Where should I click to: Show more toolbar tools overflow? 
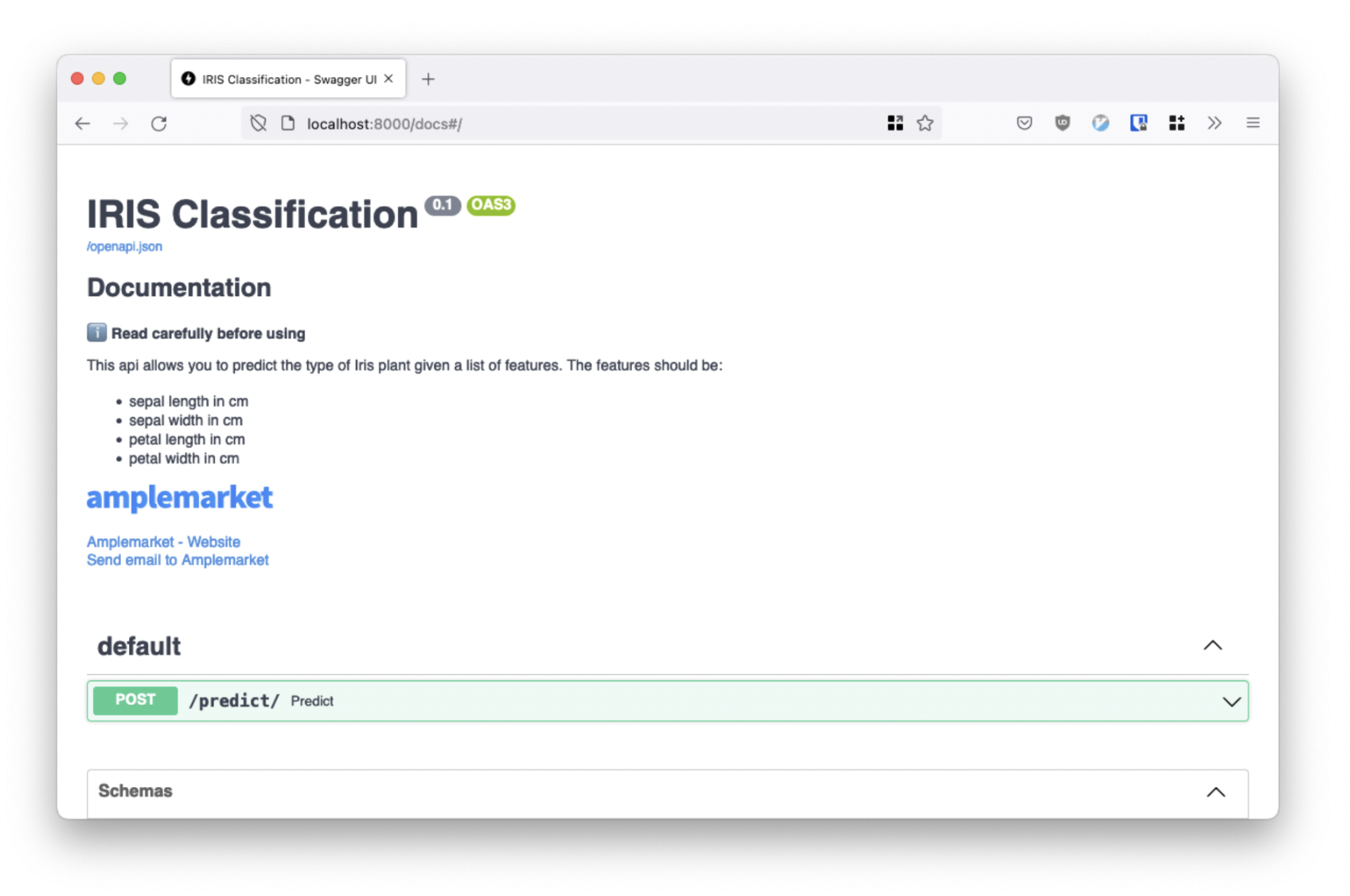point(1215,123)
